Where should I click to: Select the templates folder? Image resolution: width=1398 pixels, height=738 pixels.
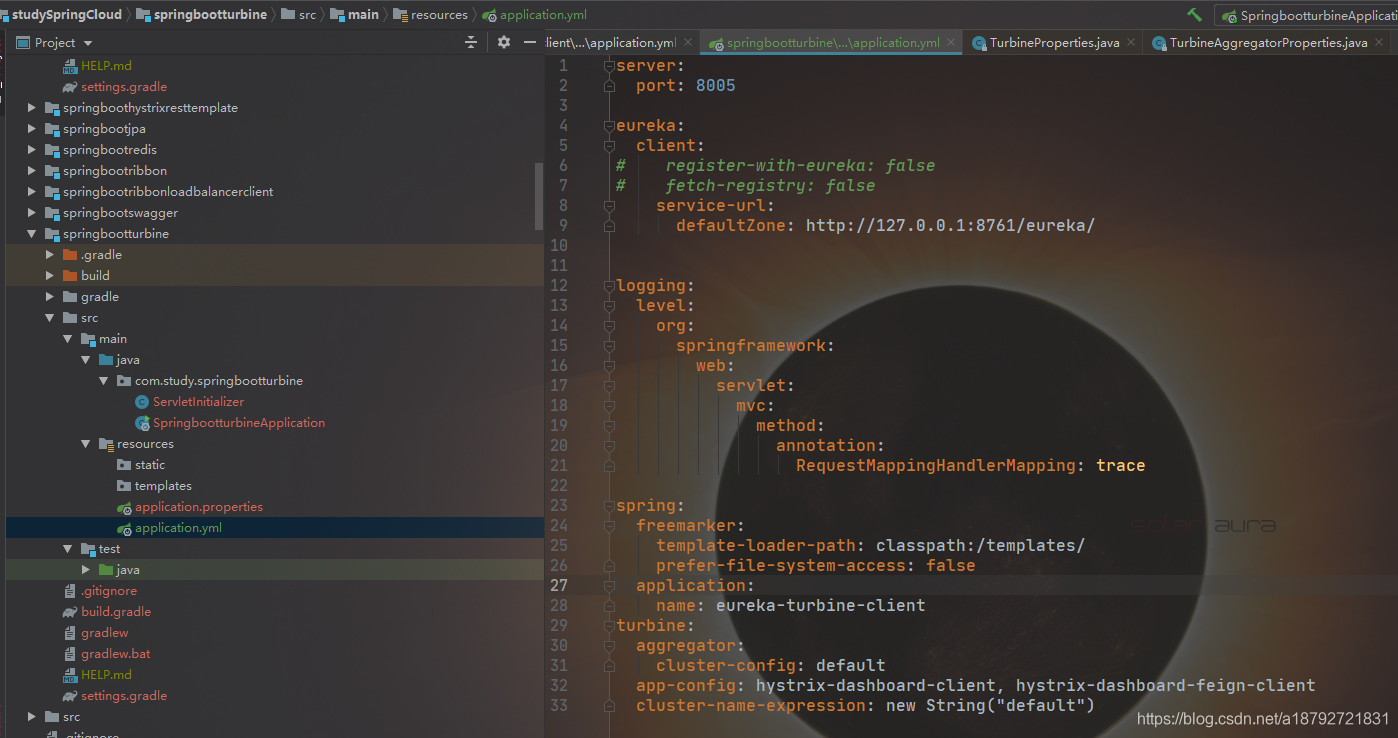pos(163,486)
